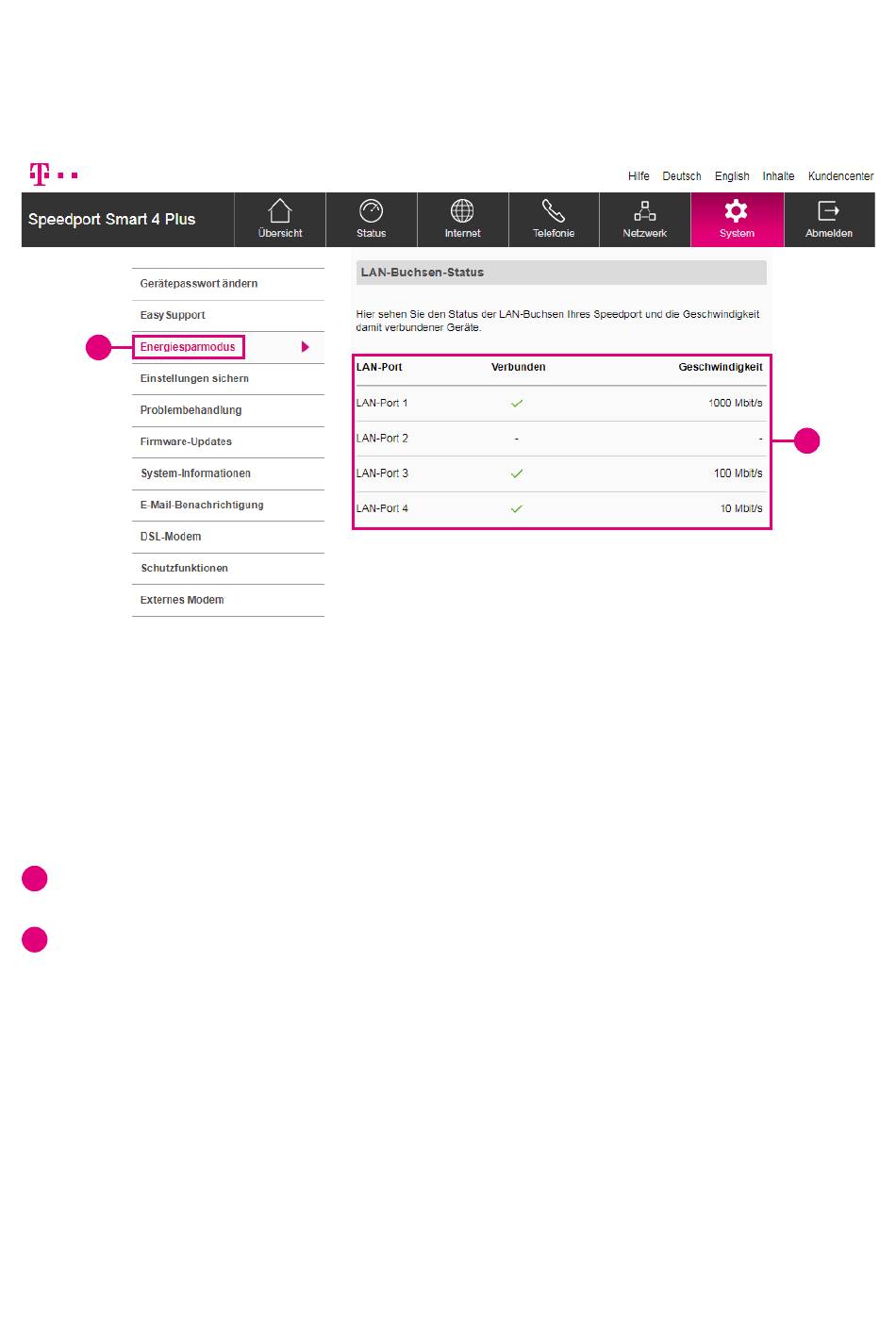Click the LAN-Port column header

tap(379, 367)
